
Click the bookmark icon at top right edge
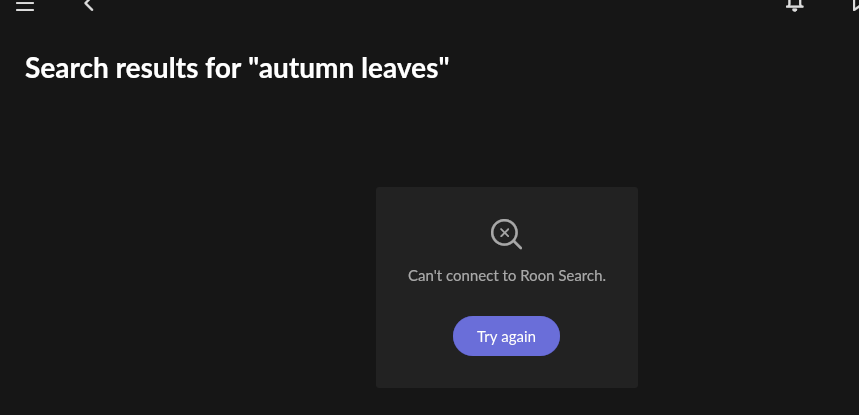point(855,5)
